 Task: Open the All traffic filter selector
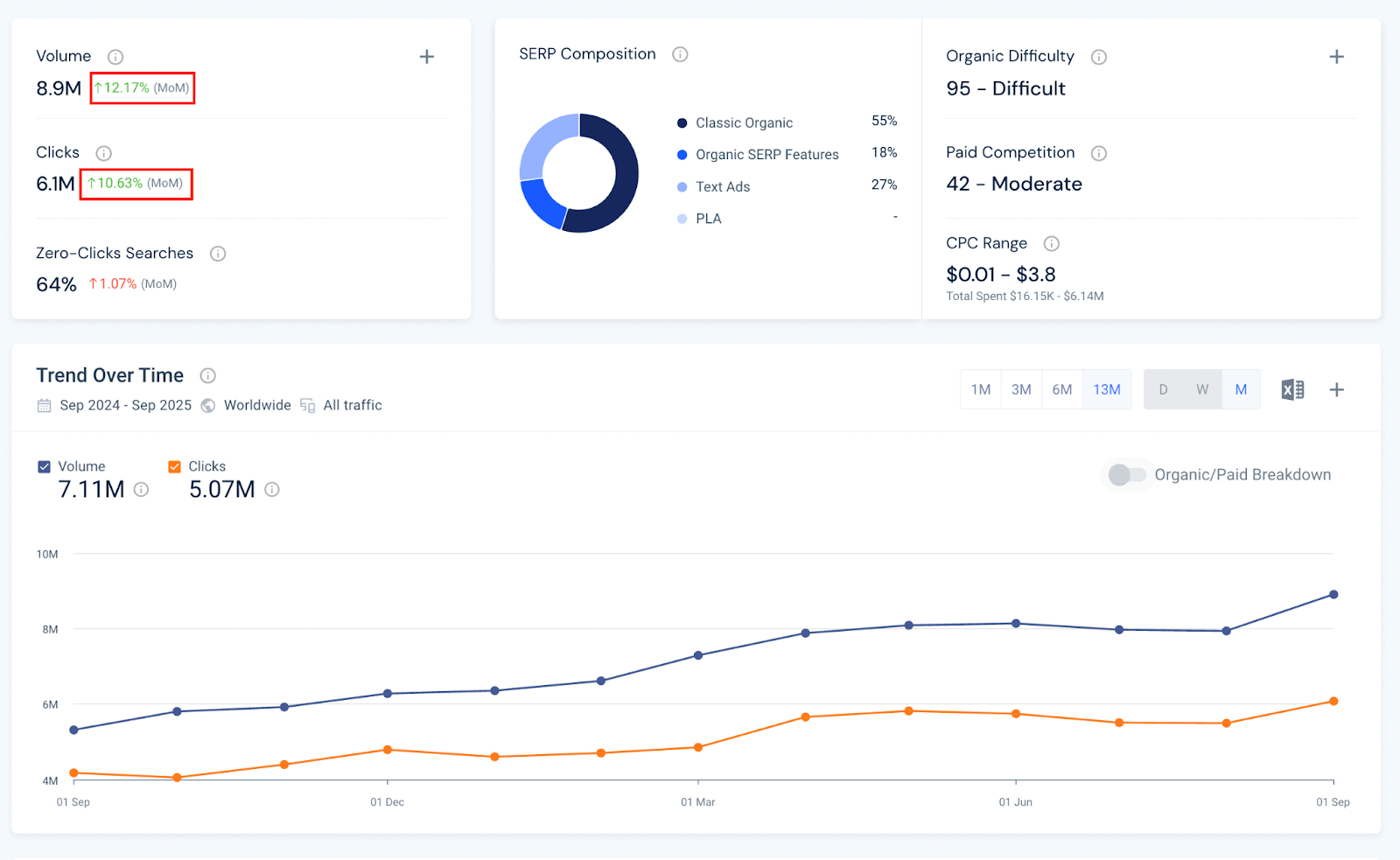point(352,405)
